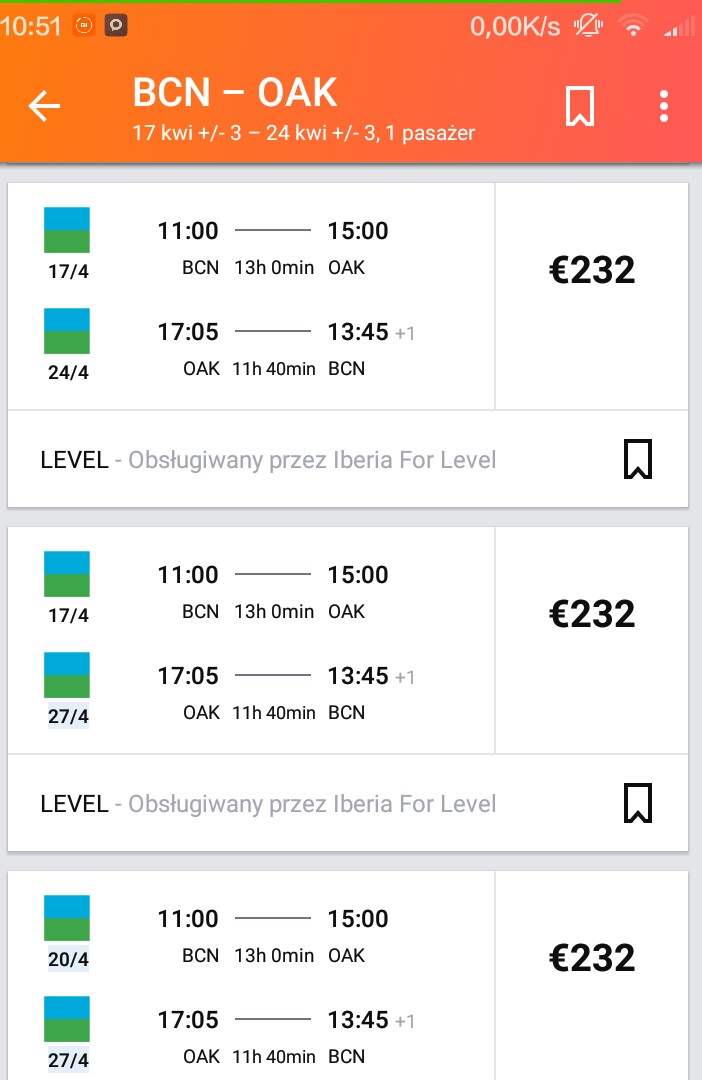Select the €232 price of first result
The width and height of the screenshot is (702, 1080).
(x=592, y=269)
